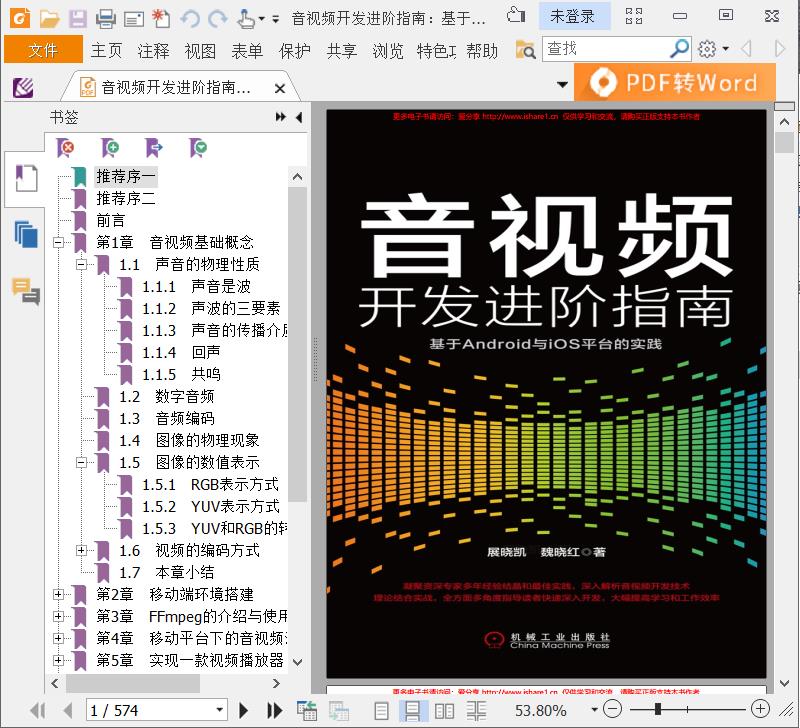Open the Comments panel icon
The width and height of the screenshot is (800, 728).
(x=26, y=291)
